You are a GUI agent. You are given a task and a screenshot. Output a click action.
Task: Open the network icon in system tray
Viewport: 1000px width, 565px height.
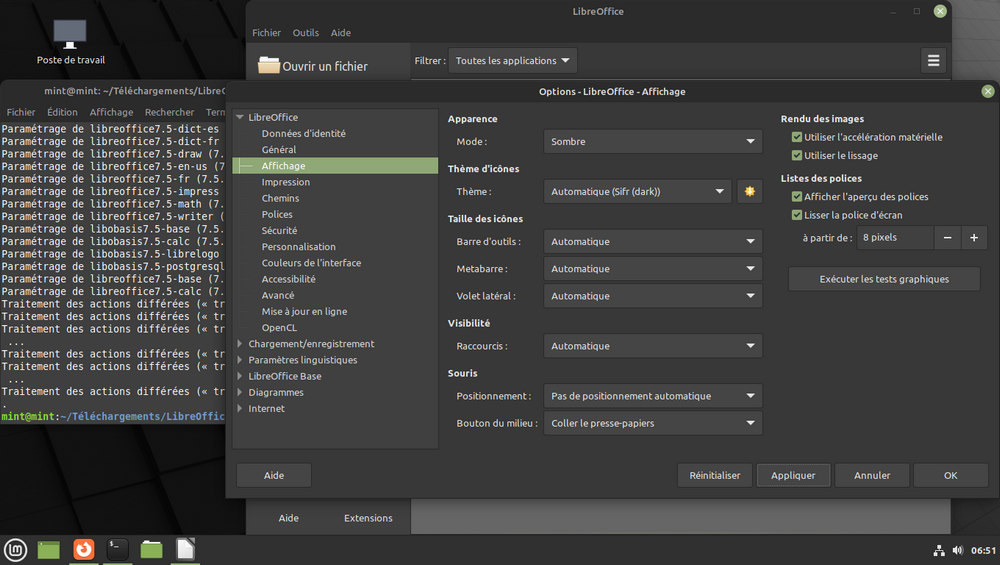click(x=939, y=550)
